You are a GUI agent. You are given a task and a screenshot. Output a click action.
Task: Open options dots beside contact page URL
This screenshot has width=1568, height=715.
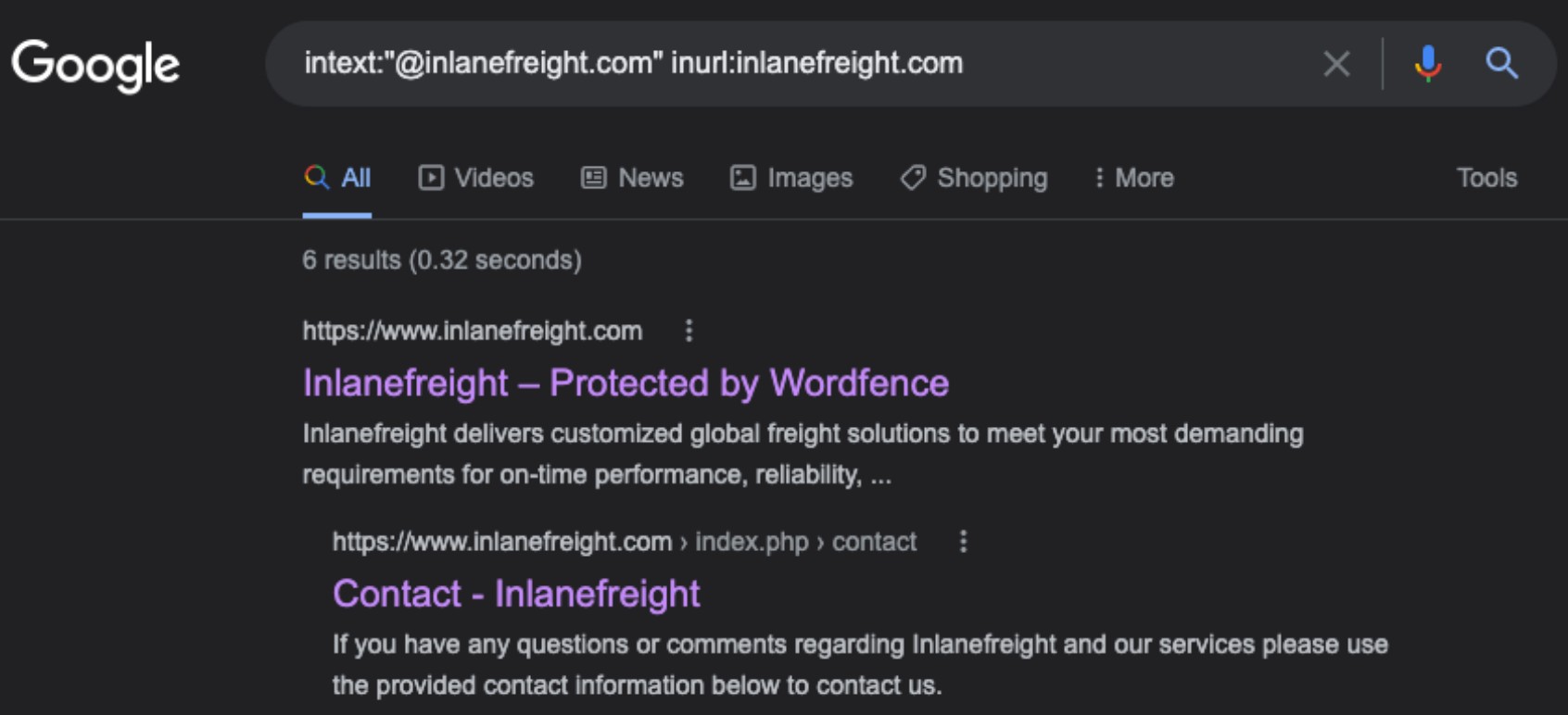coord(964,541)
